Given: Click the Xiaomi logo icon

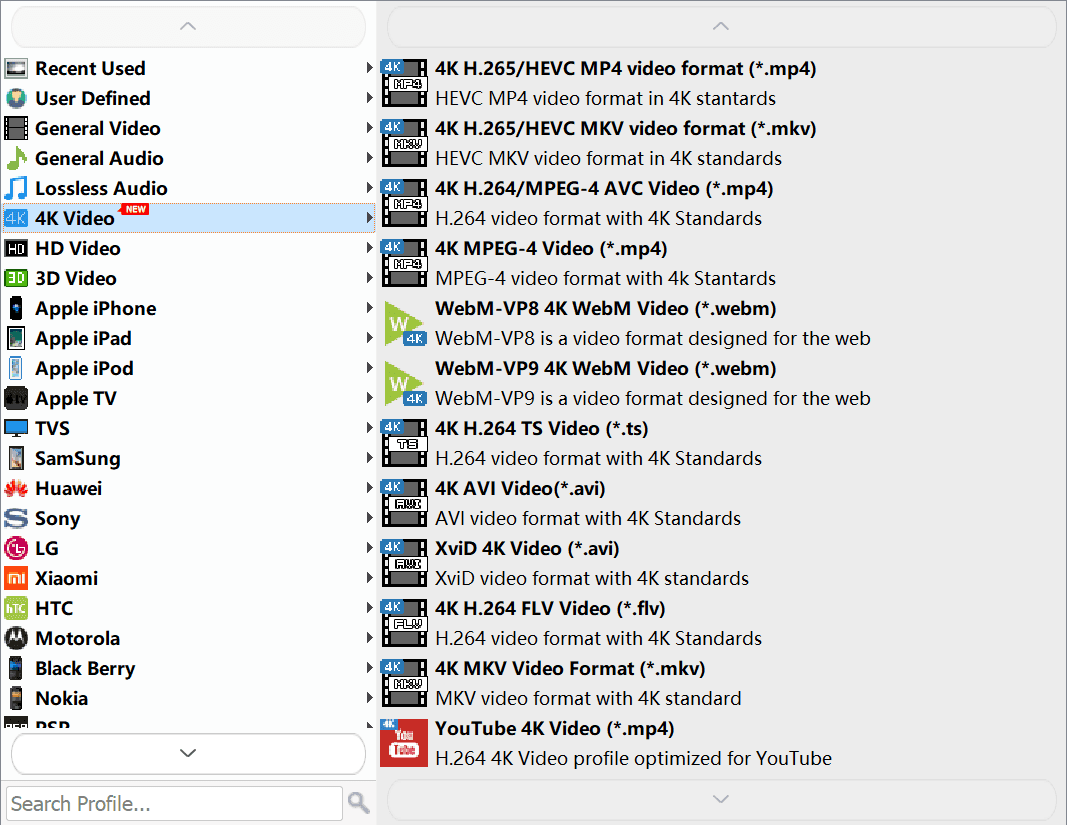Looking at the screenshot, I should pyautogui.click(x=16, y=578).
